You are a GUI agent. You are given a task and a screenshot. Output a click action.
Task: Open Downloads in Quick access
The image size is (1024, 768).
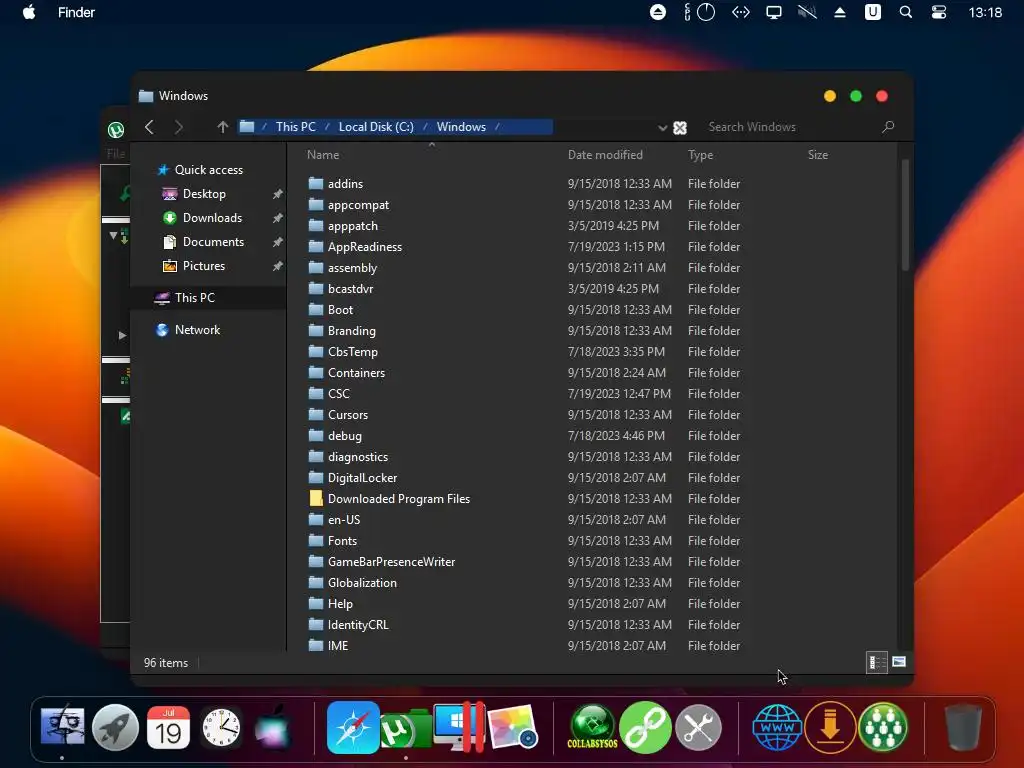212,218
